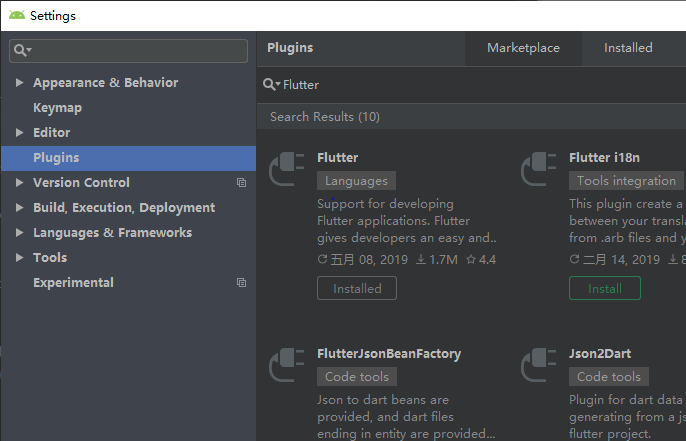Install the Flutter i18n plugin
Image resolution: width=686 pixels, height=441 pixels.
click(x=605, y=288)
